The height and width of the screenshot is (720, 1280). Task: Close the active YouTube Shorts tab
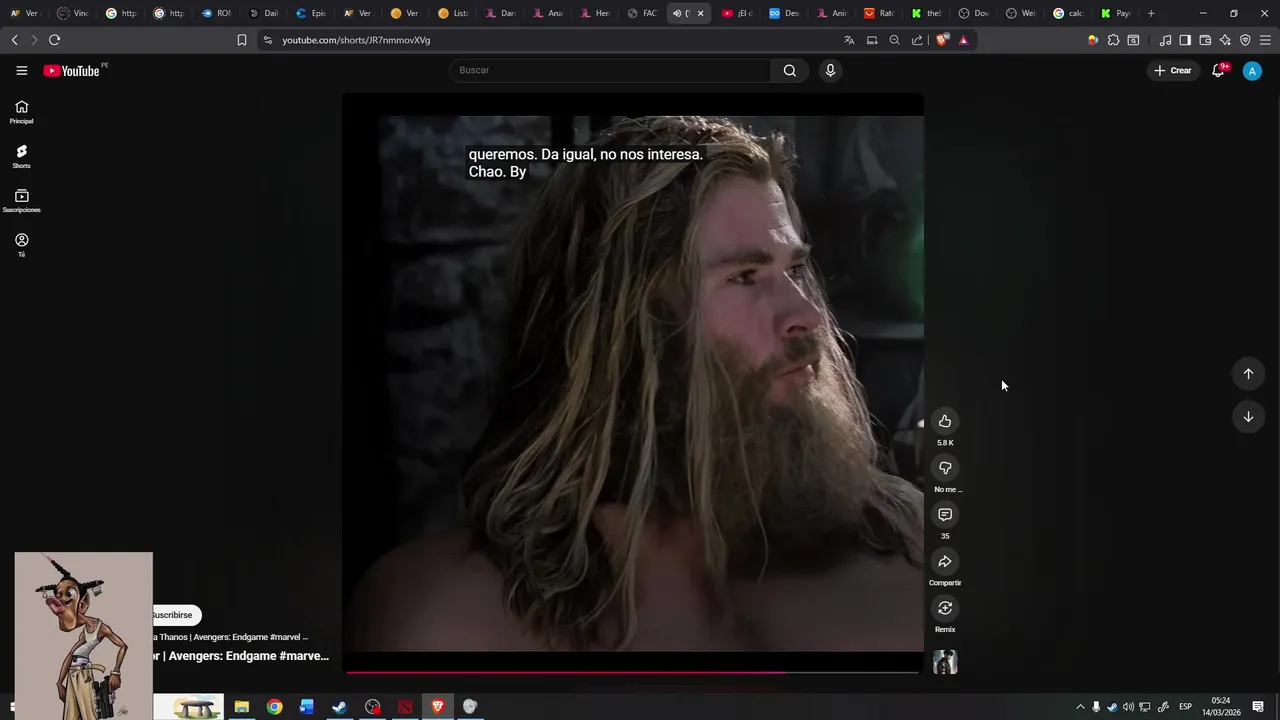[x=700, y=13]
